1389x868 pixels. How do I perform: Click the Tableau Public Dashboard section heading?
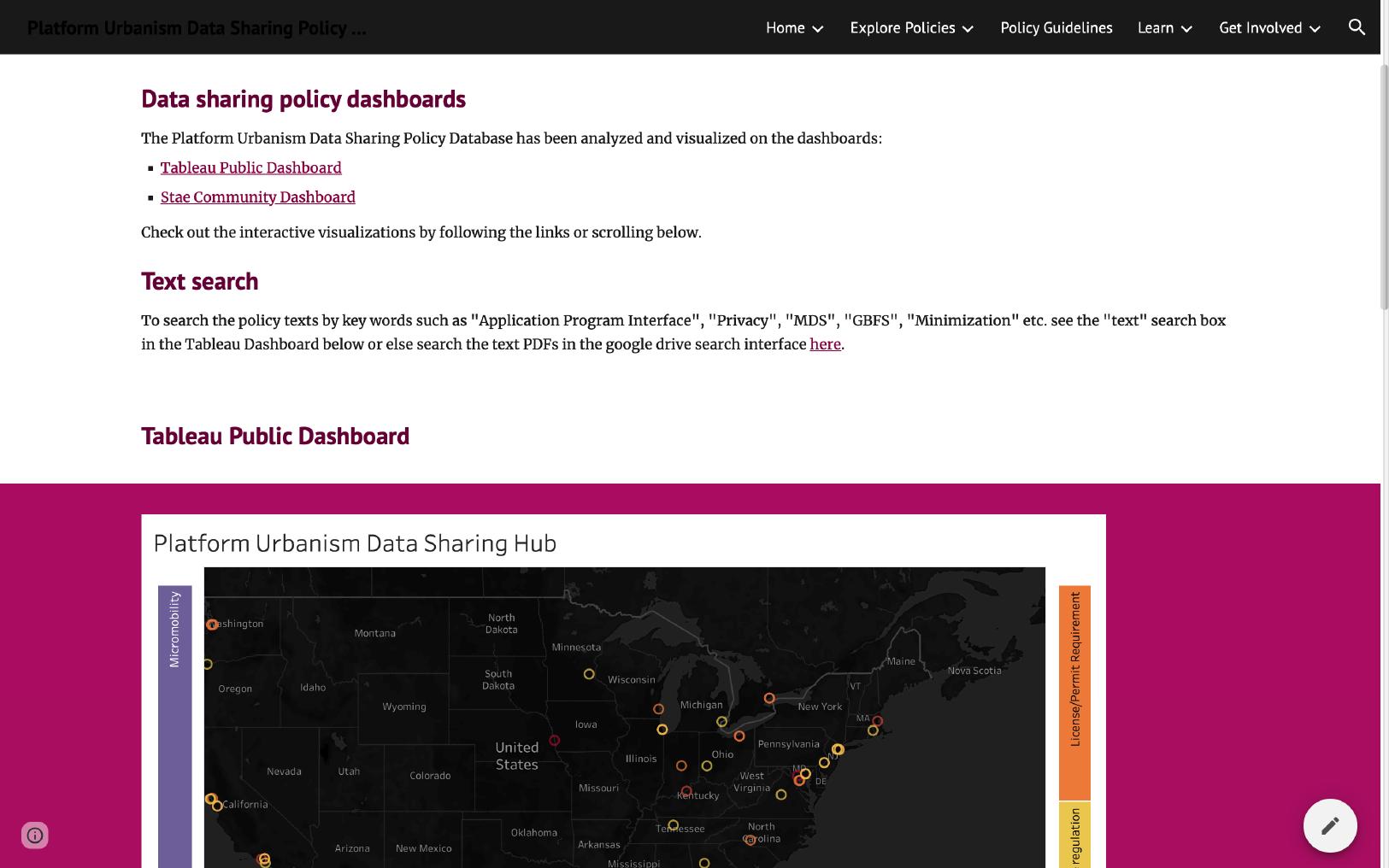275,436
